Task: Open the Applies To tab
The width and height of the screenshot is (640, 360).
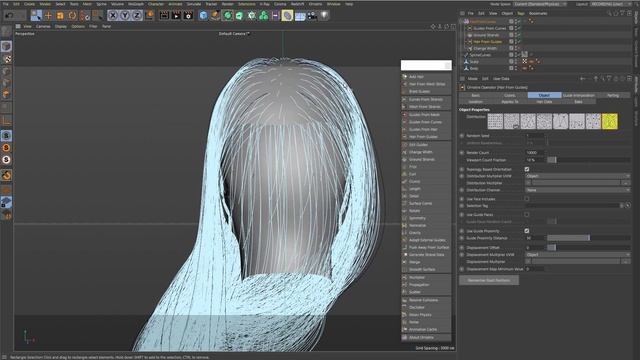Action: point(510,102)
